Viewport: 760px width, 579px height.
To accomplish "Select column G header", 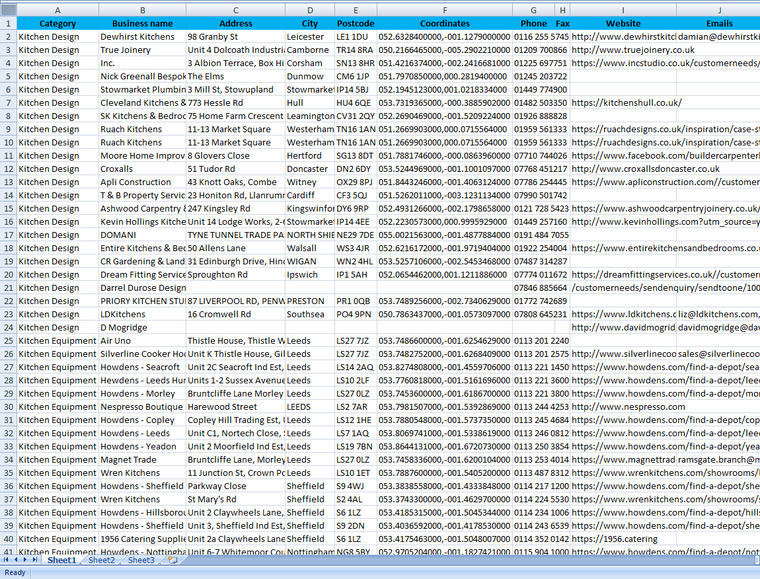I will click(534, 10).
